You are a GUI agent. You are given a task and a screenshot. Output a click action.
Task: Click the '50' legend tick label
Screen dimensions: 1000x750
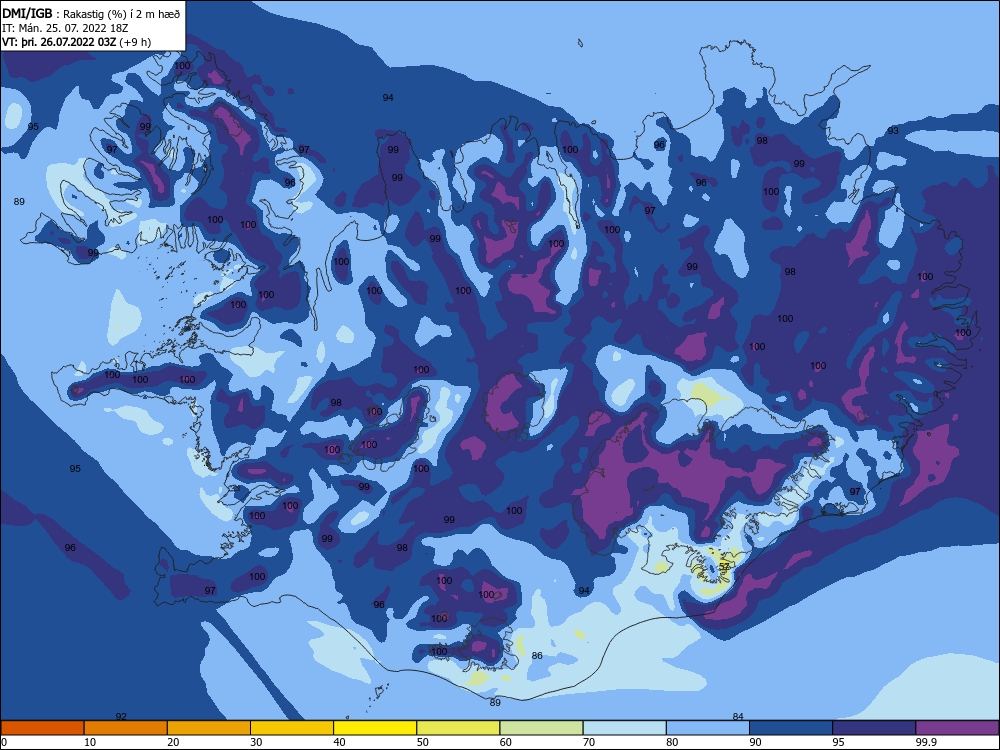pyautogui.click(x=423, y=742)
